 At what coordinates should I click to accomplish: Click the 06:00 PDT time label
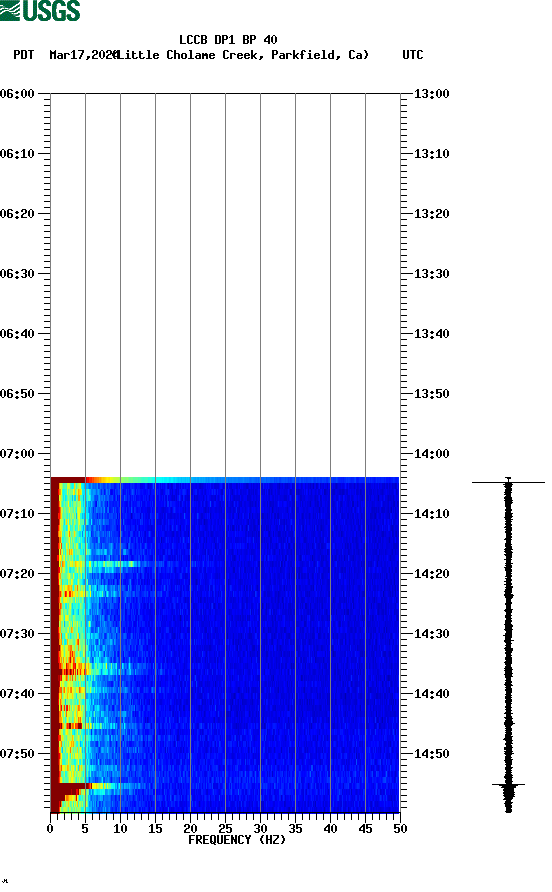click(x=18, y=93)
